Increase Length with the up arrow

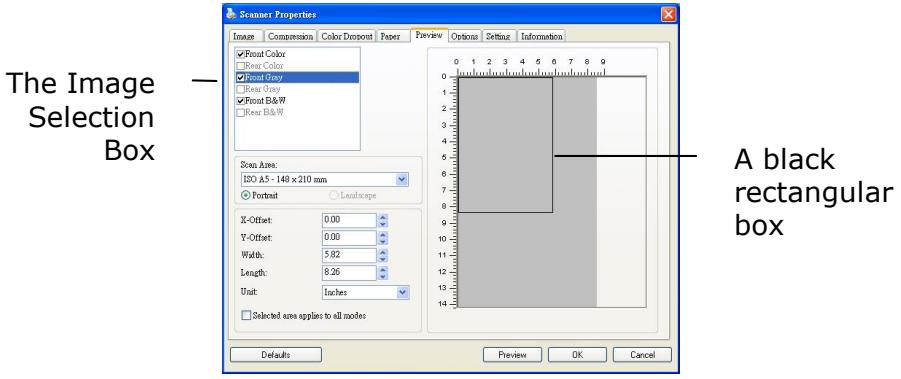[384, 269]
